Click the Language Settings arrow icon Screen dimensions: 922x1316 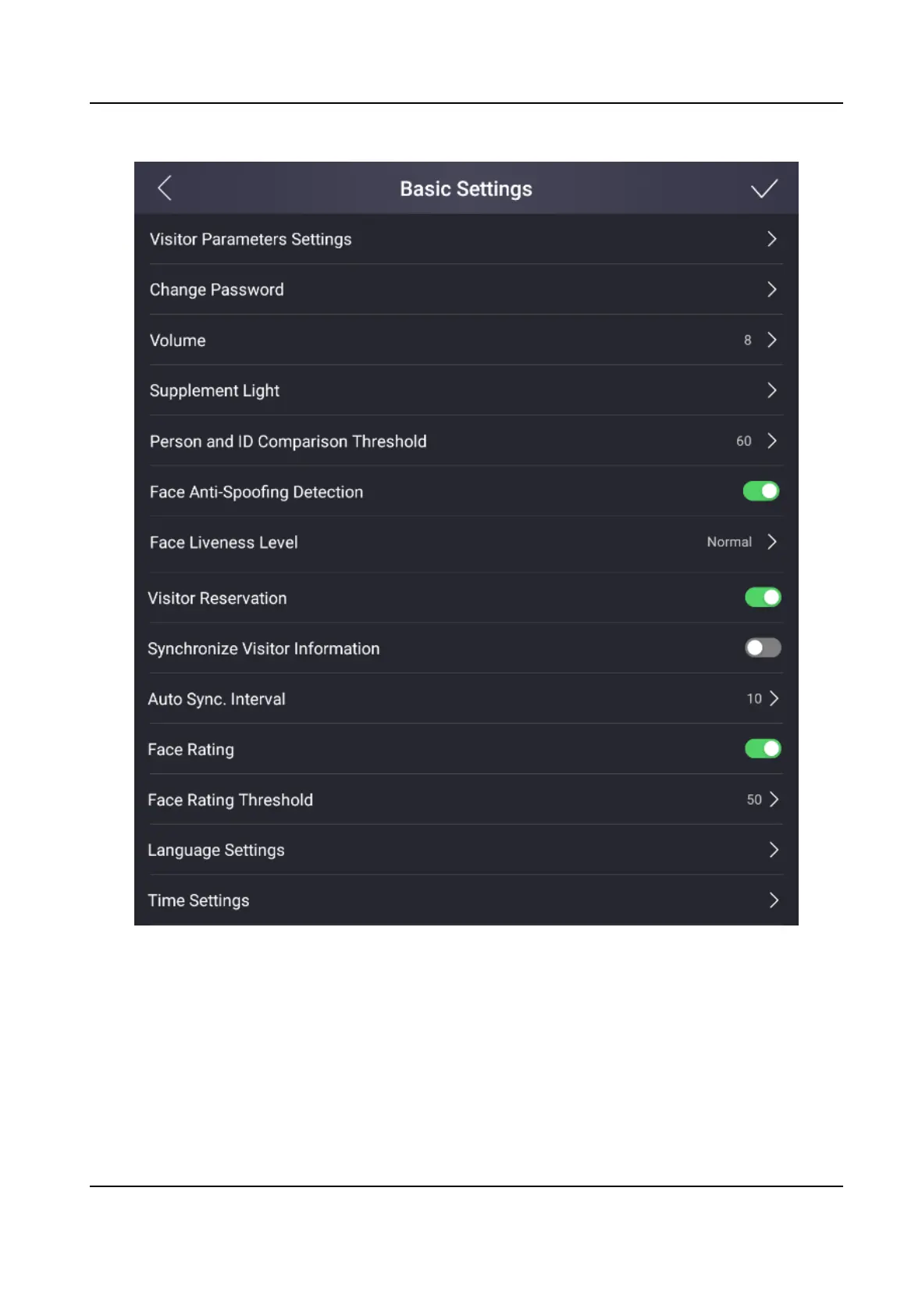774,850
